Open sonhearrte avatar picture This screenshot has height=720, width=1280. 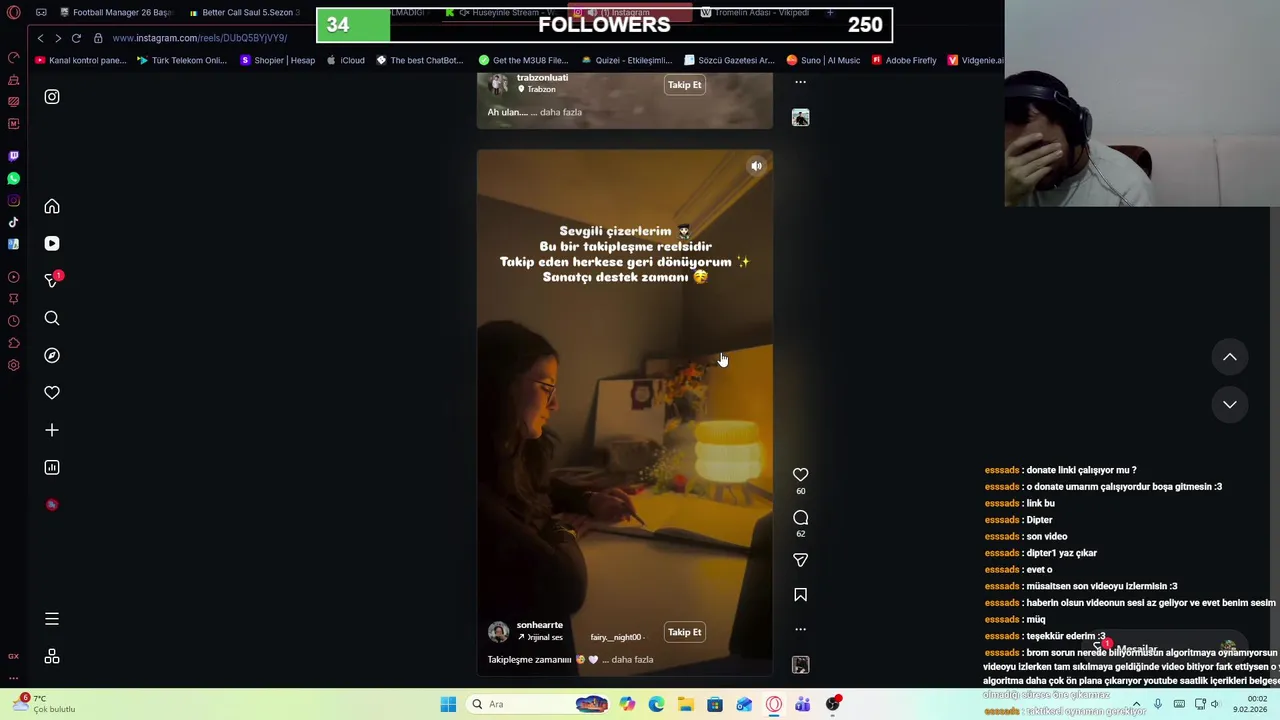pyautogui.click(x=498, y=632)
